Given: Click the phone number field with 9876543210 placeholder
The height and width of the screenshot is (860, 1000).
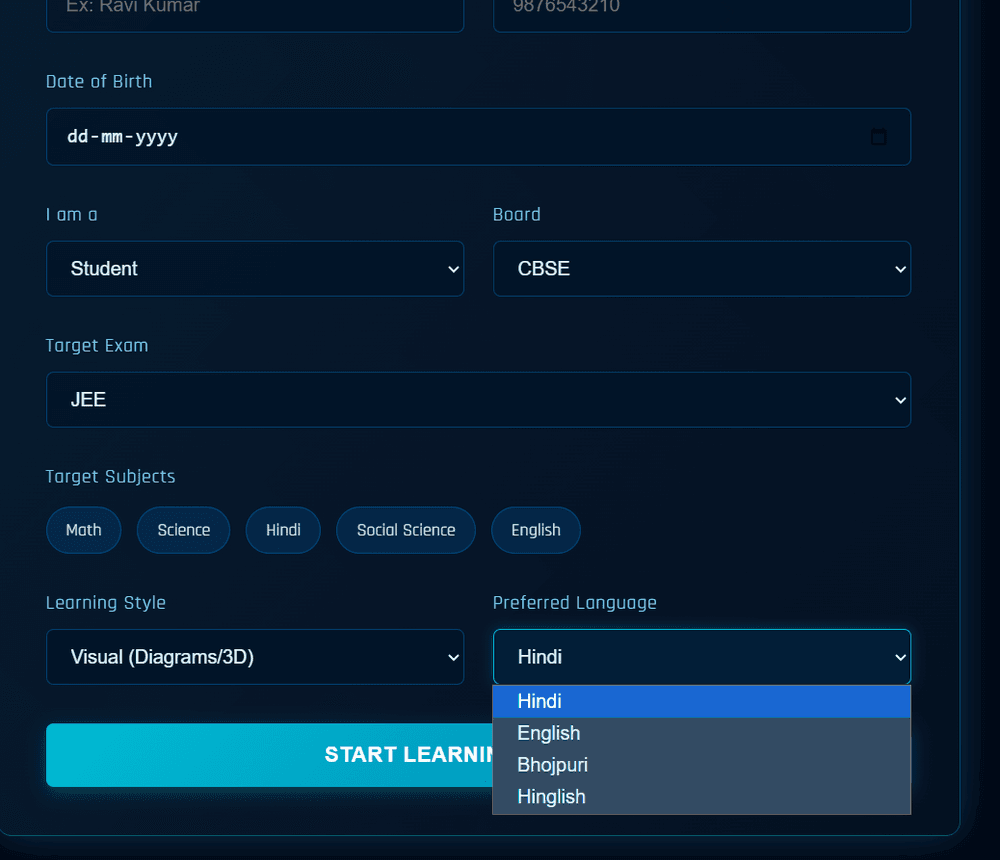Looking at the screenshot, I should click(701, 12).
